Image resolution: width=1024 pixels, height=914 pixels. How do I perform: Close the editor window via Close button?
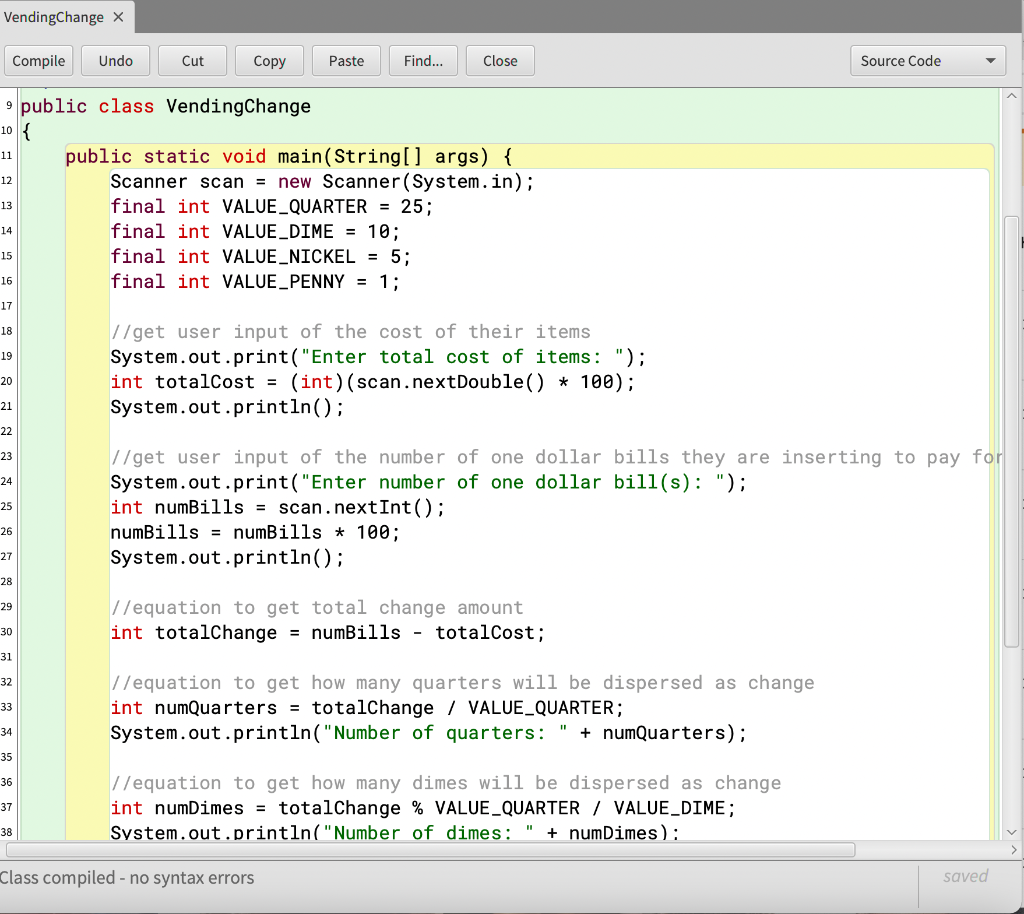click(x=499, y=60)
